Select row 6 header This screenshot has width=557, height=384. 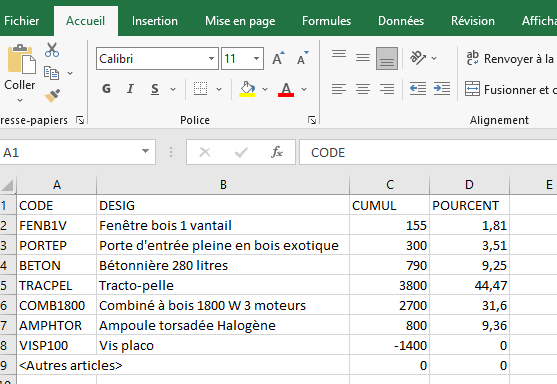pos(8,305)
